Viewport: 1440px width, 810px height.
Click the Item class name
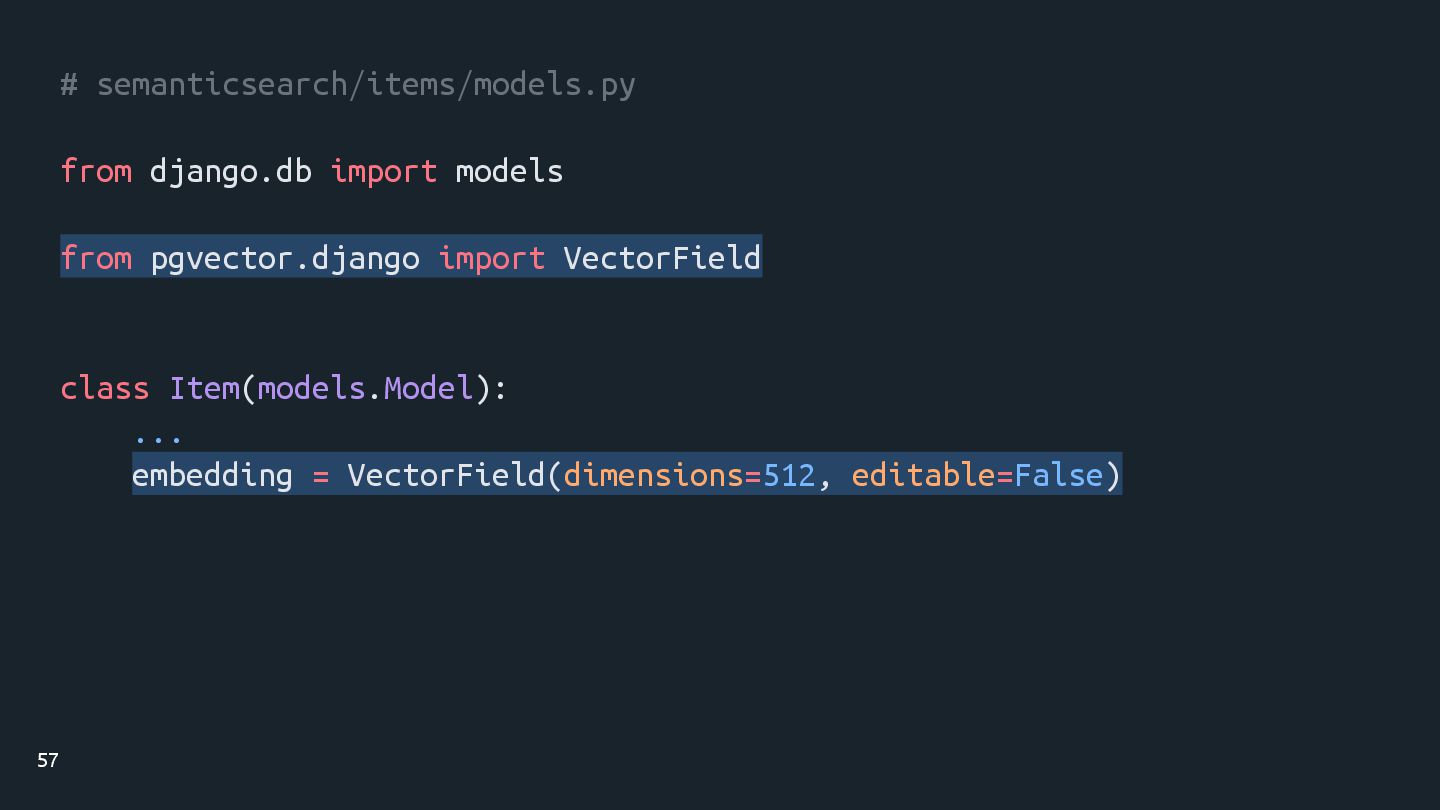(x=204, y=388)
